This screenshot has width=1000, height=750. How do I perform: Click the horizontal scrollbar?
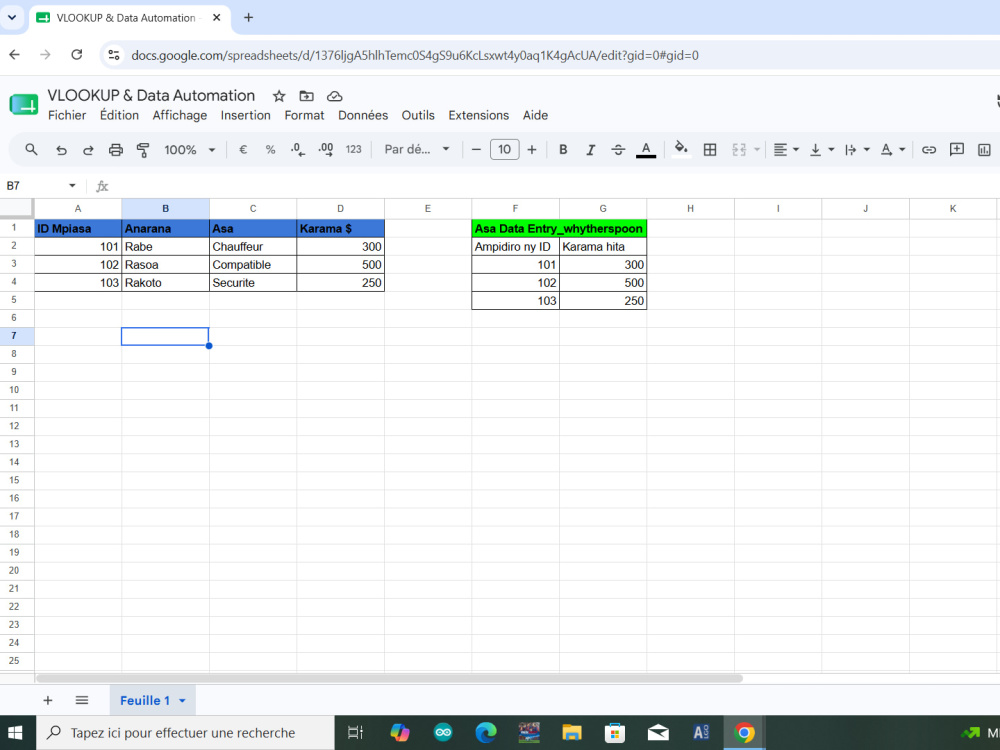coord(389,679)
